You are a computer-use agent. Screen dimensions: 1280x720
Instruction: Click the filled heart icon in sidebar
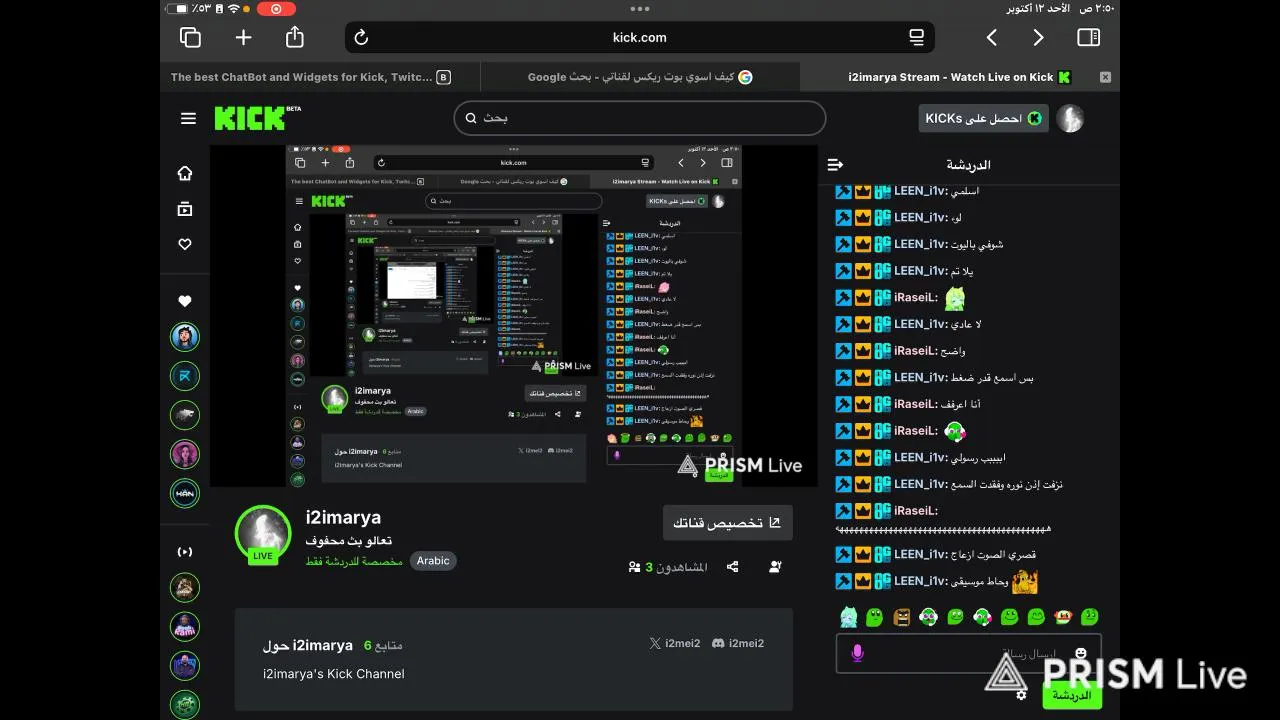(185, 301)
